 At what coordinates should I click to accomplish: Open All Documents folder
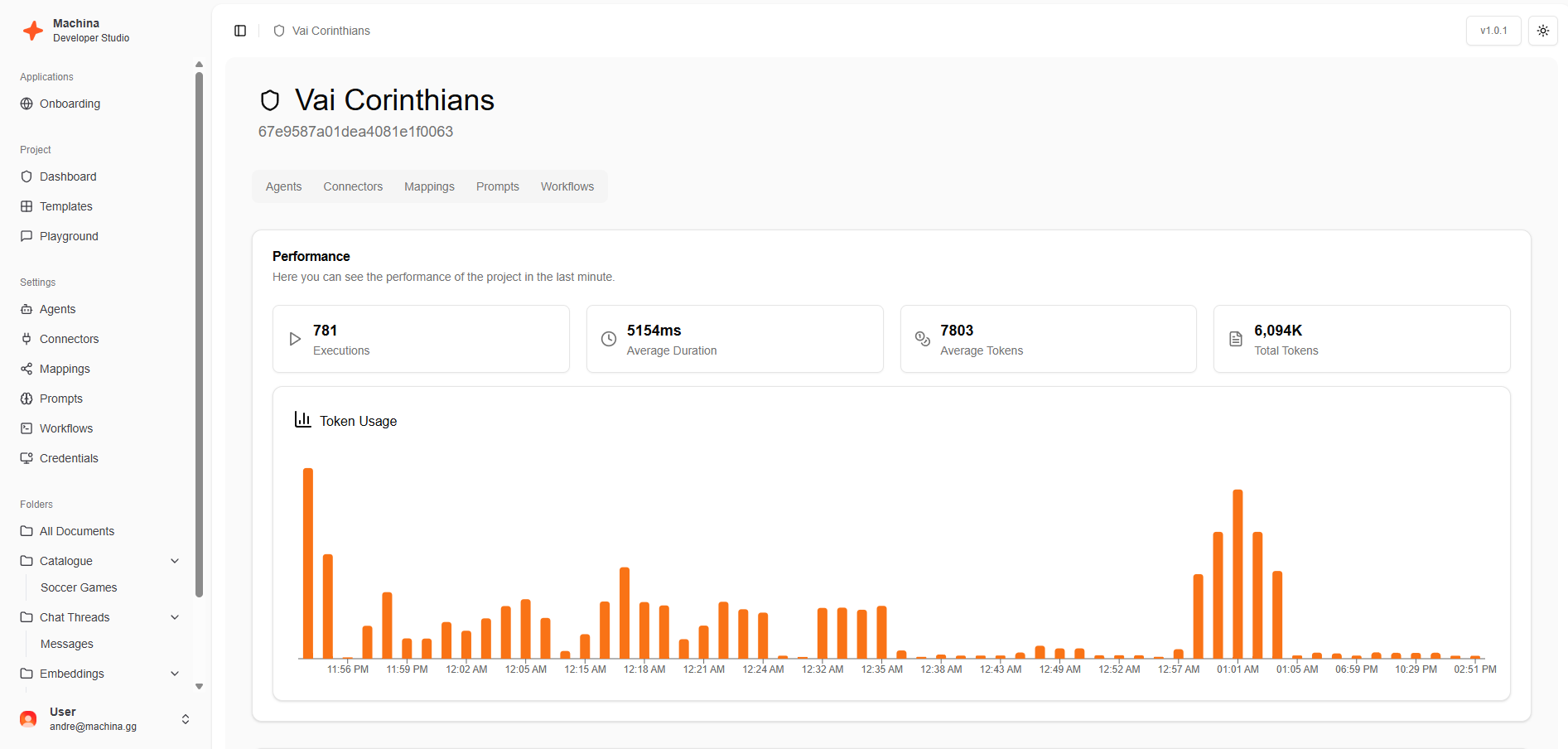(x=77, y=531)
